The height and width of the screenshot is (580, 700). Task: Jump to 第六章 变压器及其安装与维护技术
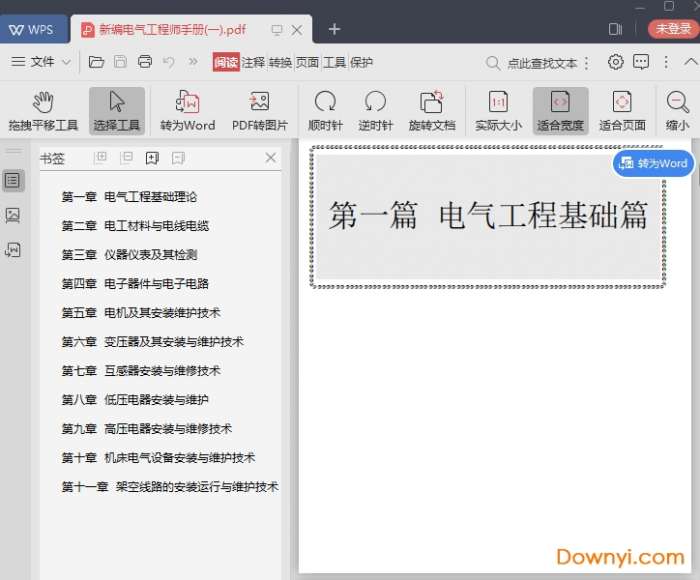click(x=152, y=342)
